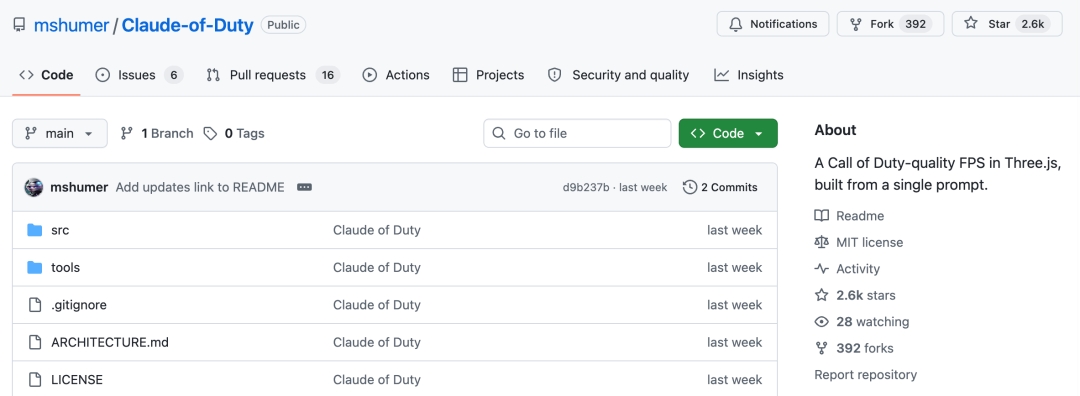
Task: Click the star count badge 2.6k
Action: (x=1032, y=24)
